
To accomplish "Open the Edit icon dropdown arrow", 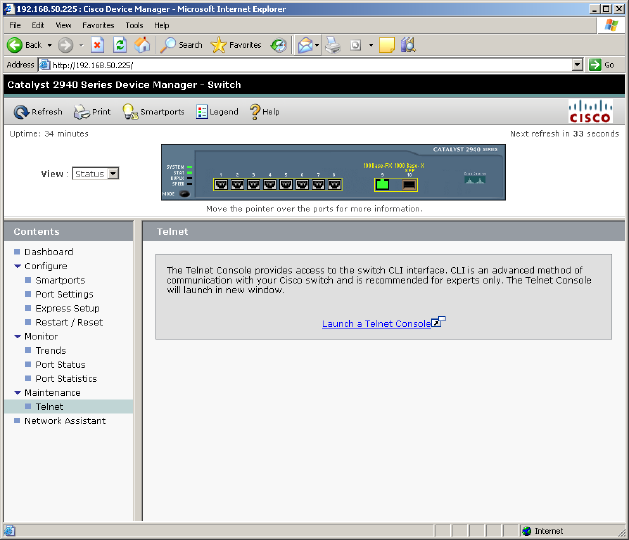I will [371, 45].
